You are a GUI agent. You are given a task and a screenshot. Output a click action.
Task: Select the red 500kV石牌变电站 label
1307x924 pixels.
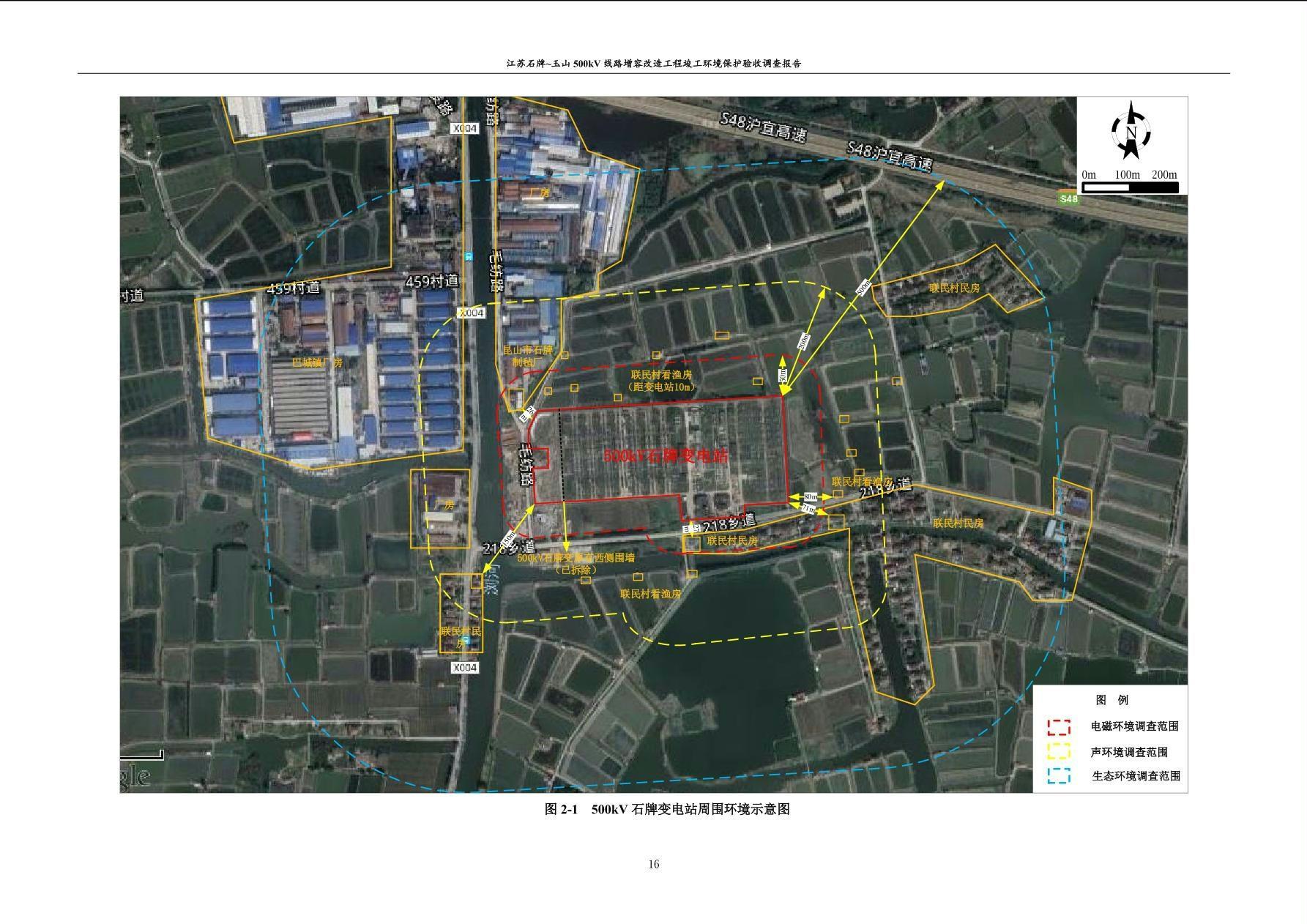(666, 455)
